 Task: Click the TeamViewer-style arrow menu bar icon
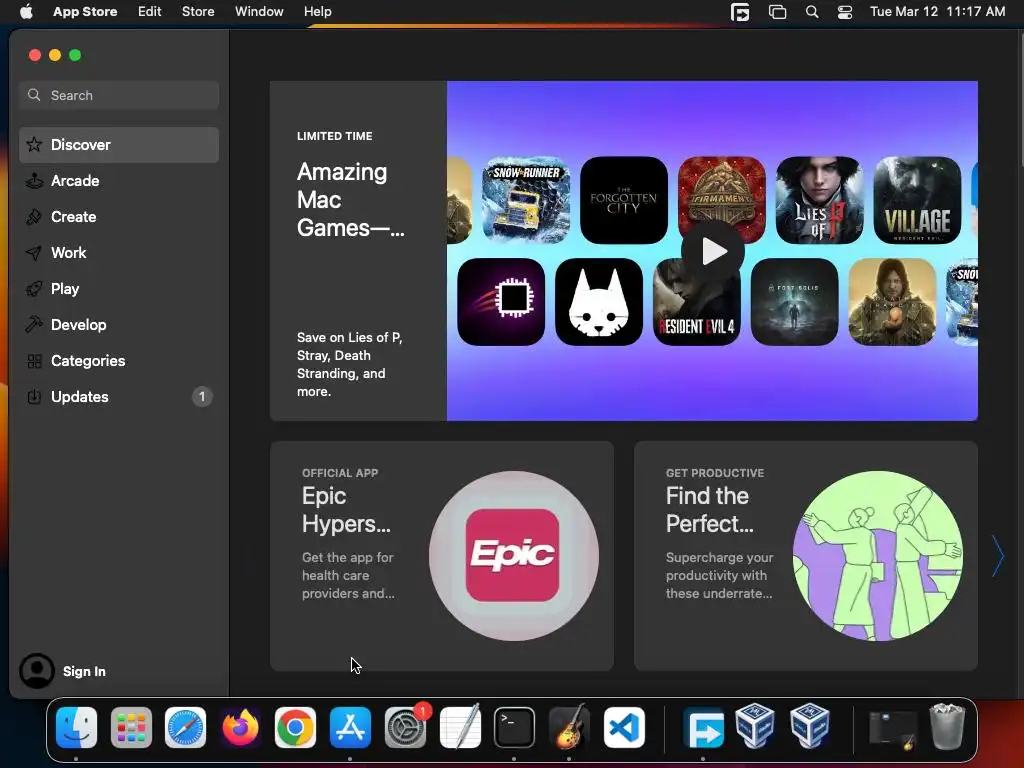coord(740,12)
